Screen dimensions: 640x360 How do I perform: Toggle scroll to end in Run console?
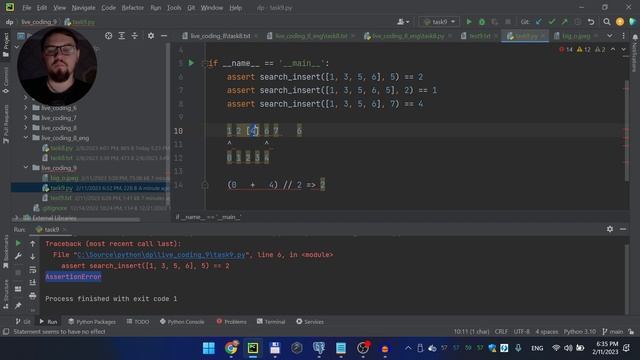(33, 282)
